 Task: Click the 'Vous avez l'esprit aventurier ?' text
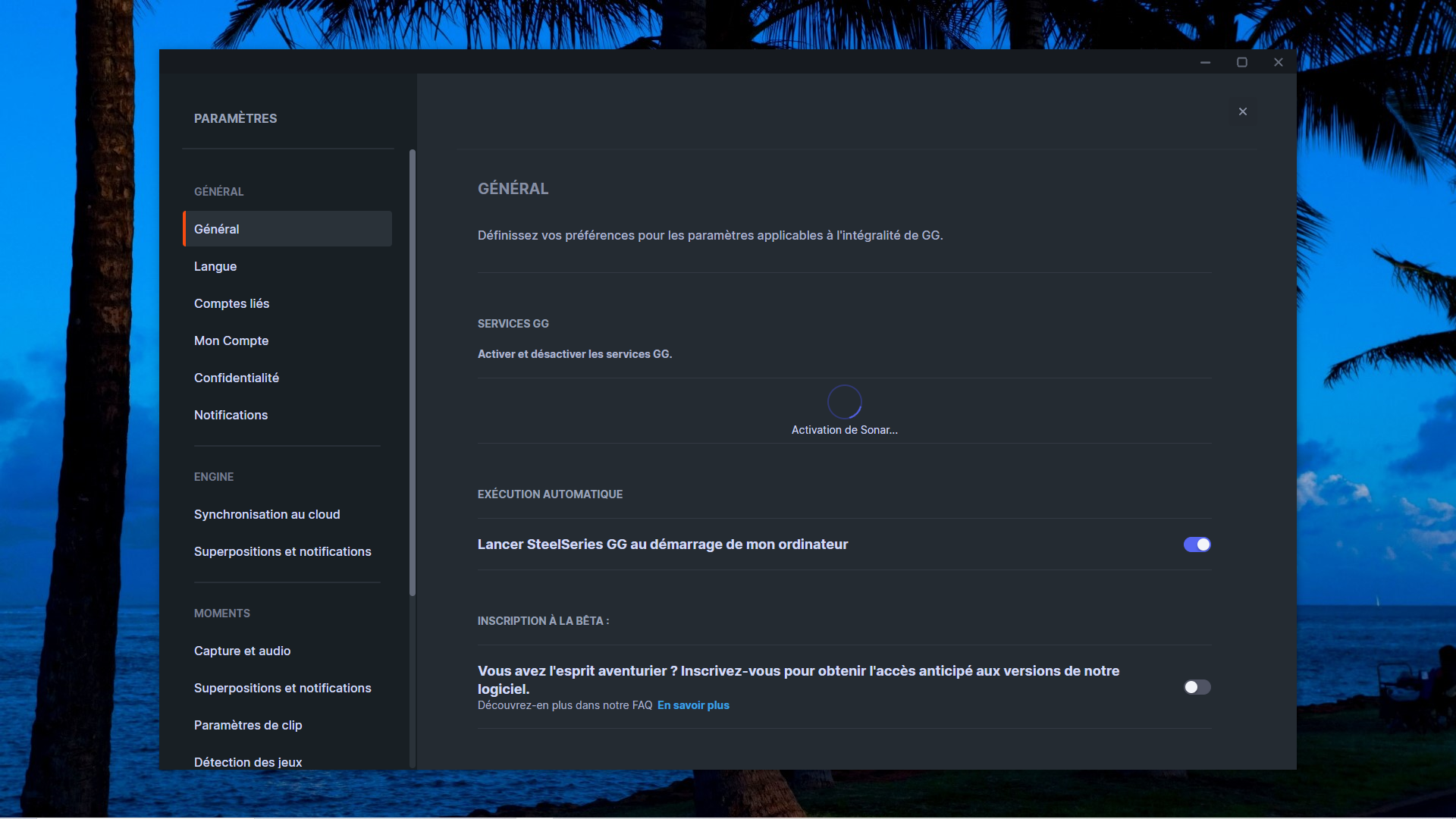tap(799, 679)
